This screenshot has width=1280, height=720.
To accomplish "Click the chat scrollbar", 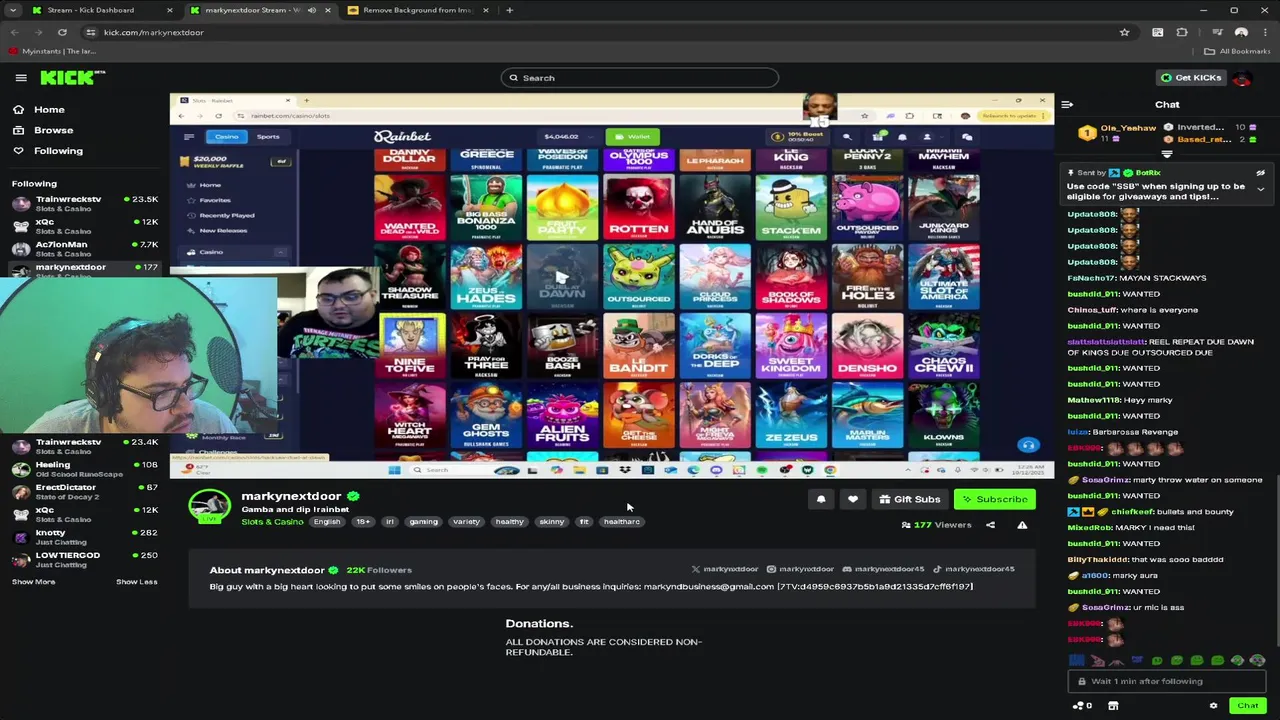I will (x=1276, y=560).
